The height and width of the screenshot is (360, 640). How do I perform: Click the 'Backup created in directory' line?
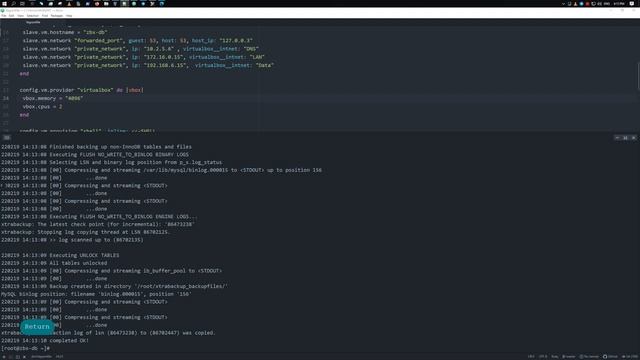coord(114,286)
